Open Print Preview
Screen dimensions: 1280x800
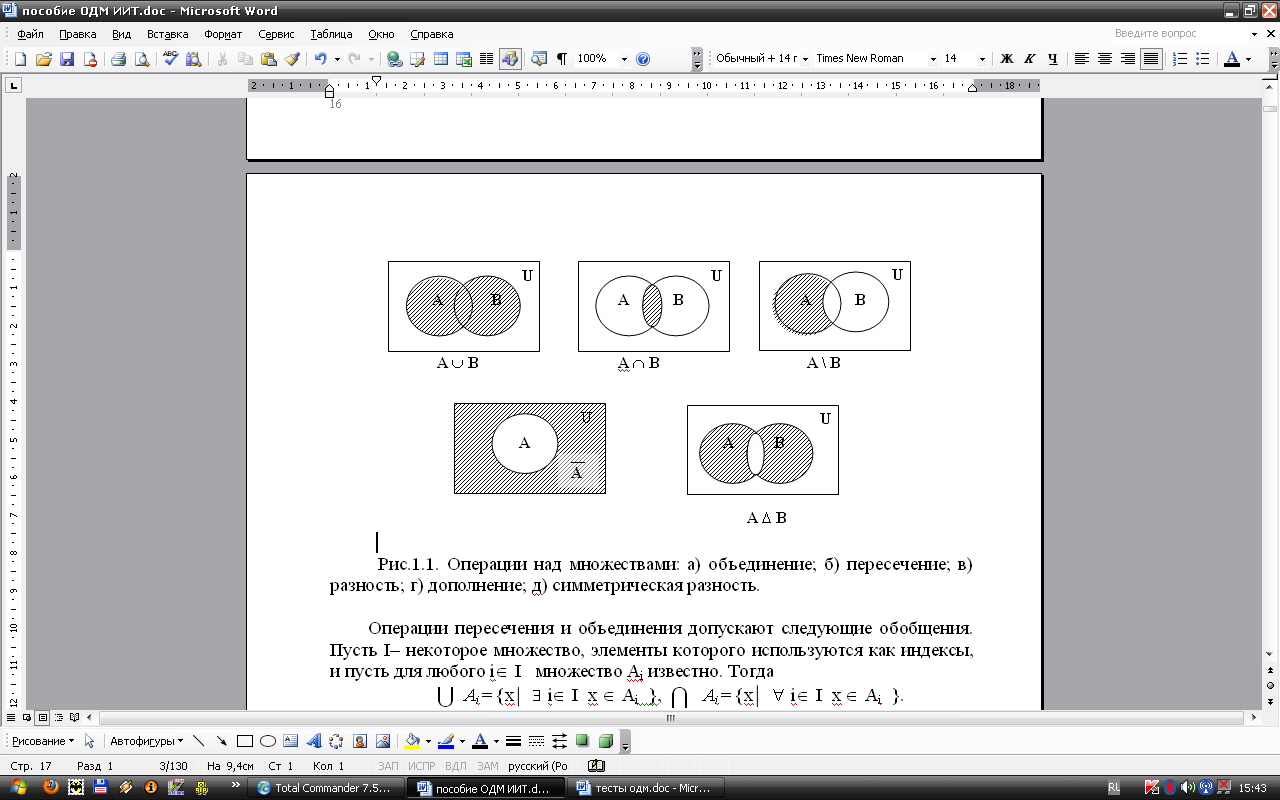coord(141,59)
